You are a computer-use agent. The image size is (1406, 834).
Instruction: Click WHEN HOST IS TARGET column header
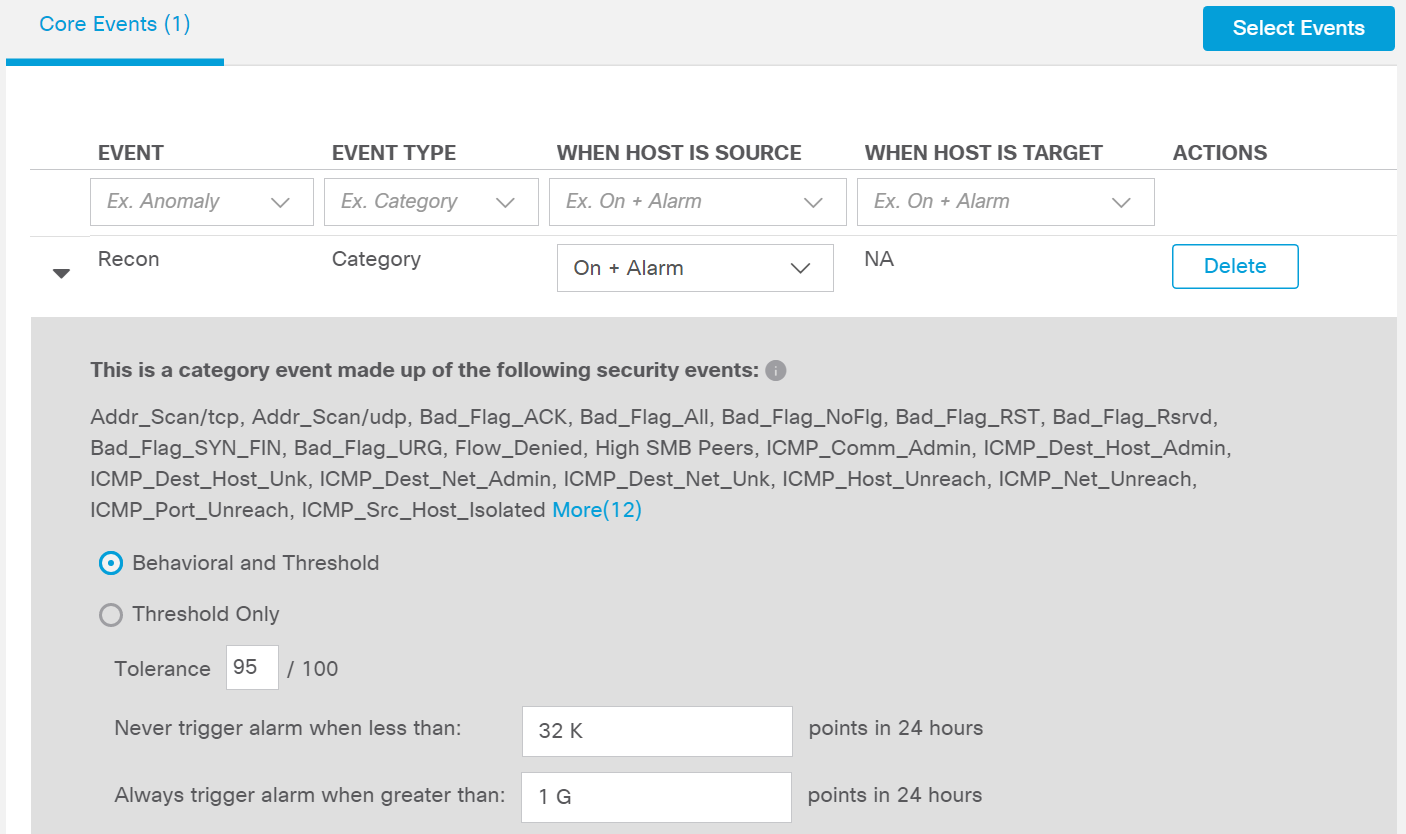click(984, 153)
